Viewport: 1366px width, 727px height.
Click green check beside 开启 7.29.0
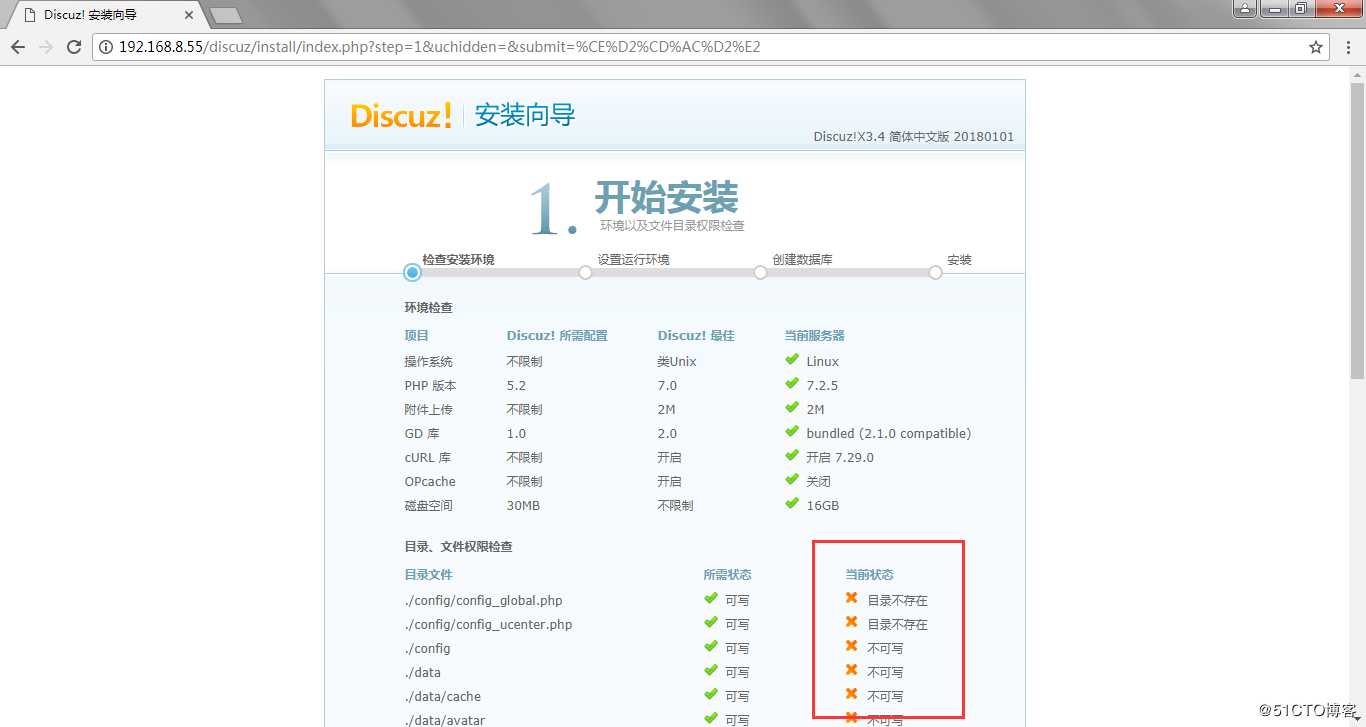[x=792, y=456]
